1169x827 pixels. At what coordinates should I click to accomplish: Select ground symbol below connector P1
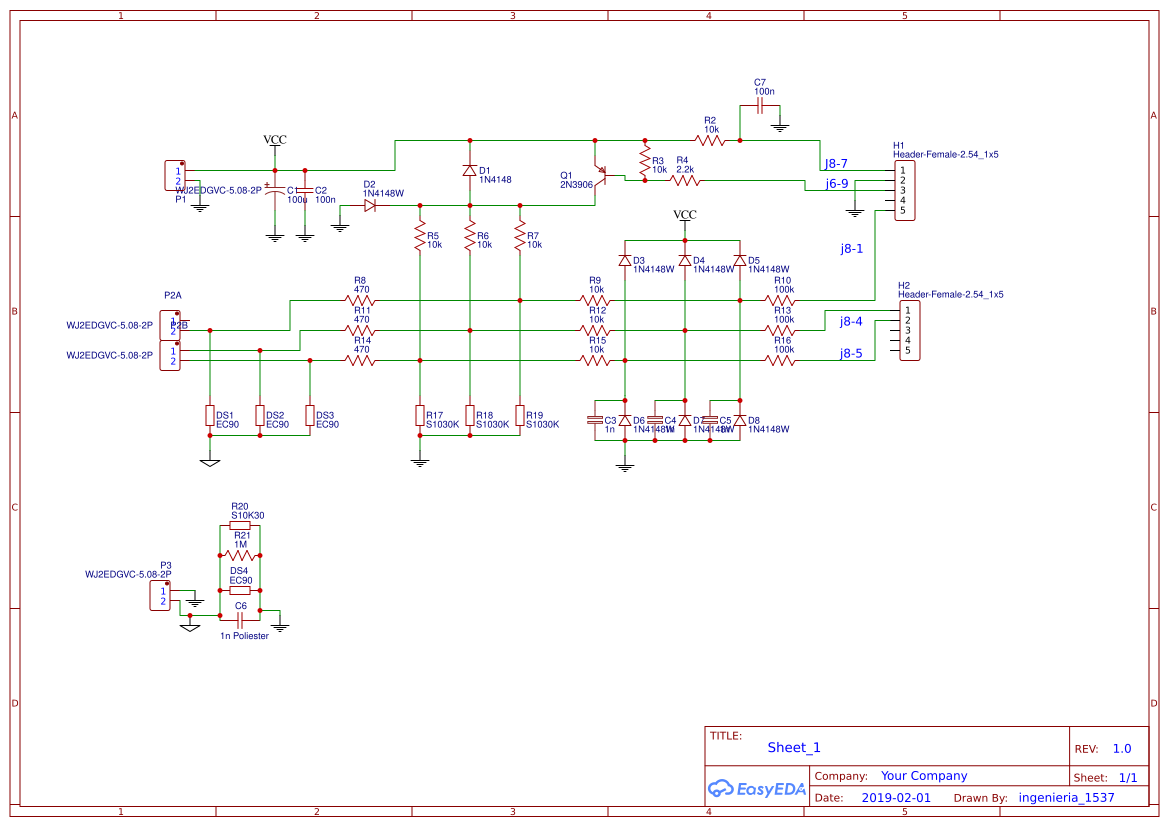[199, 205]
